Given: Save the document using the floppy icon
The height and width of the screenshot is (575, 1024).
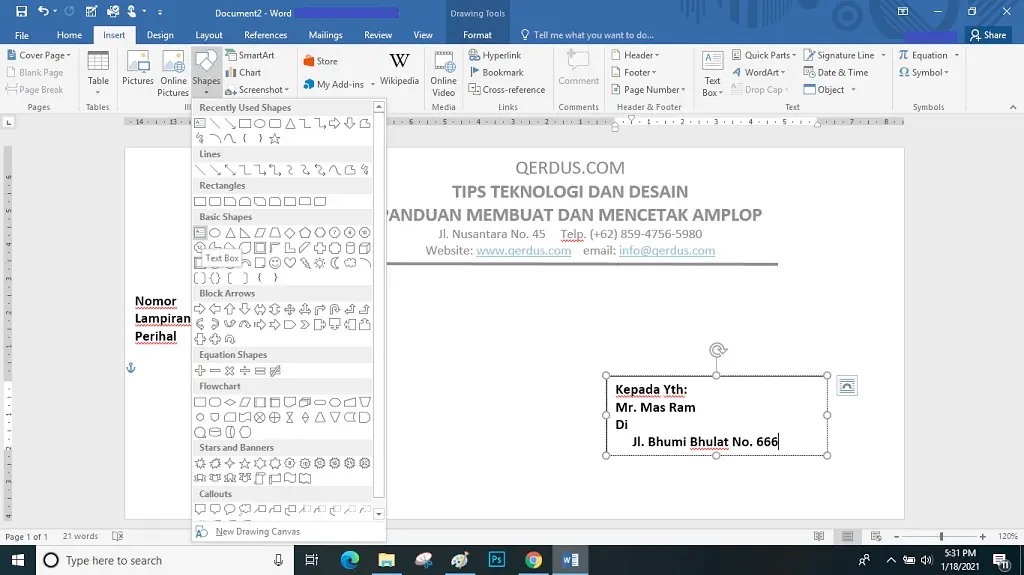Looking at the screenshot, I should pyautogui.click(x=22, y=11).
